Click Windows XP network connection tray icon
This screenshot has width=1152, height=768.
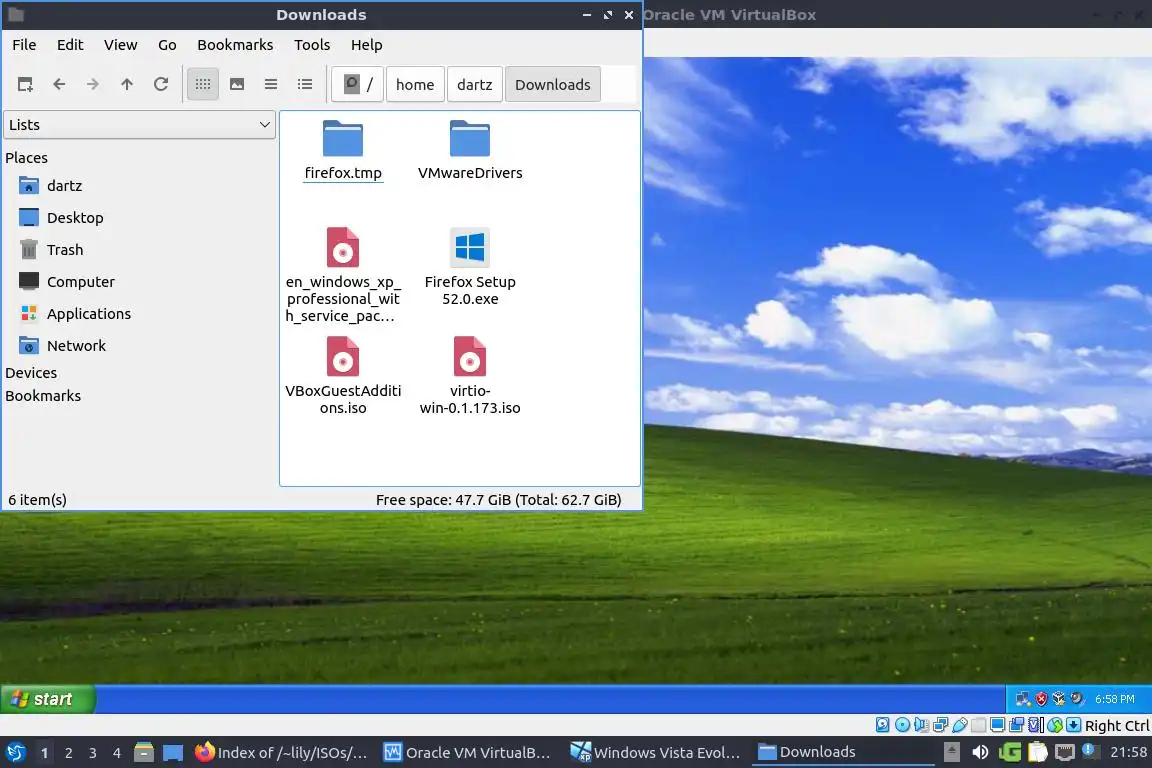click(1023, 699)
